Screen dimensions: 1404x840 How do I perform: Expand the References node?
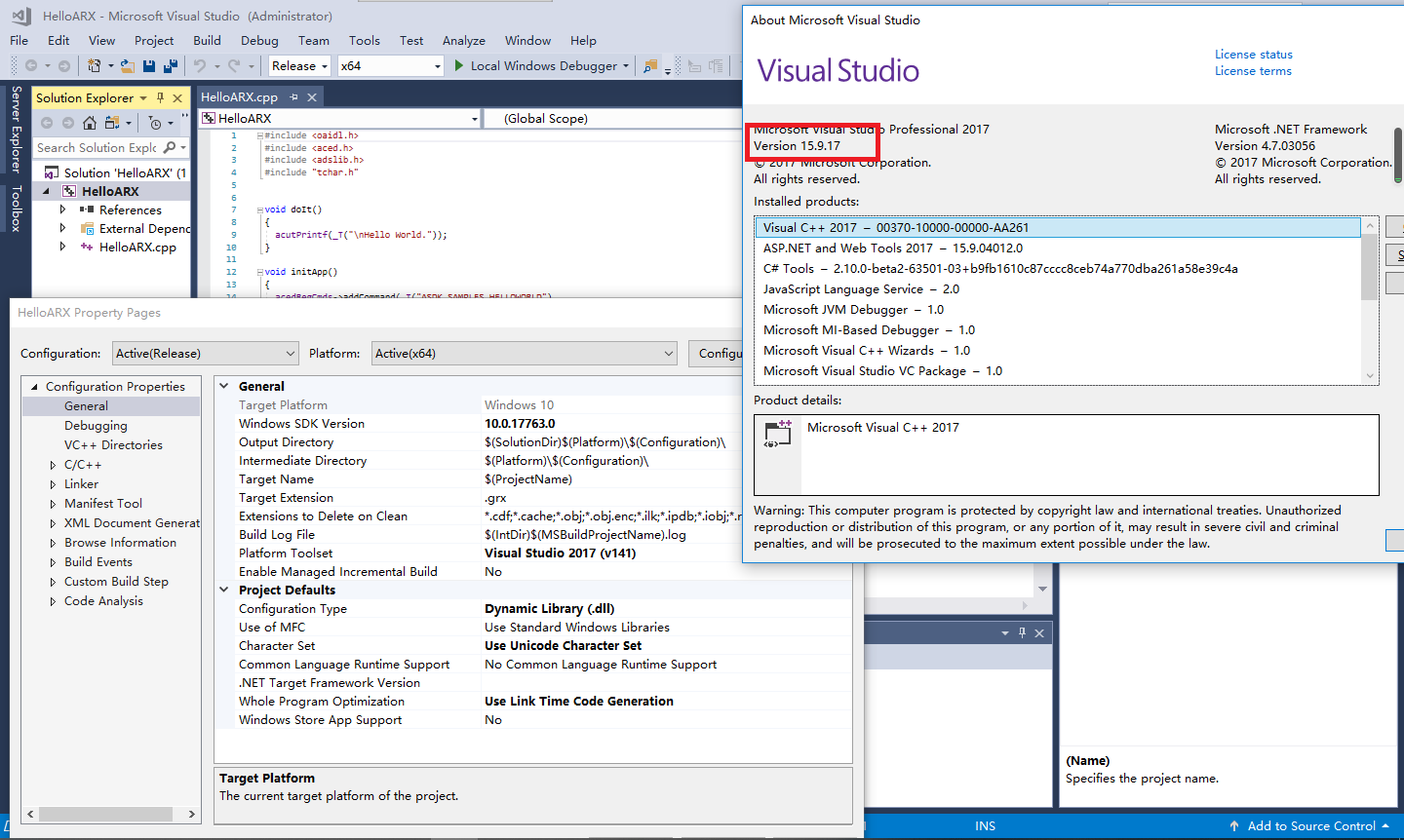(x=63, y=210)
